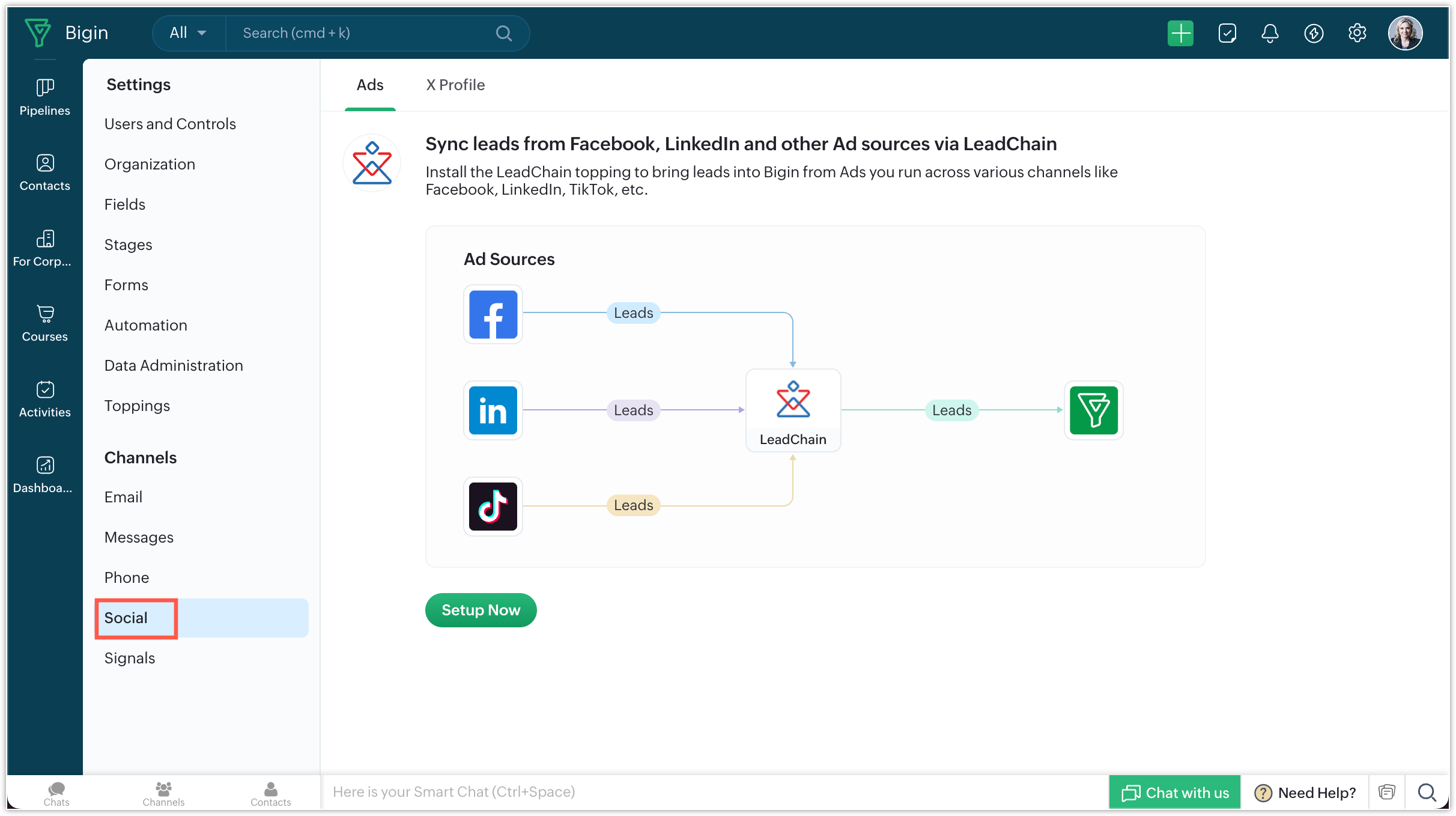Image resolution: width=1456 pixels, height=816 pixels.
Task: Click the green Bigin destination icon
Action: coord(1093,410)
